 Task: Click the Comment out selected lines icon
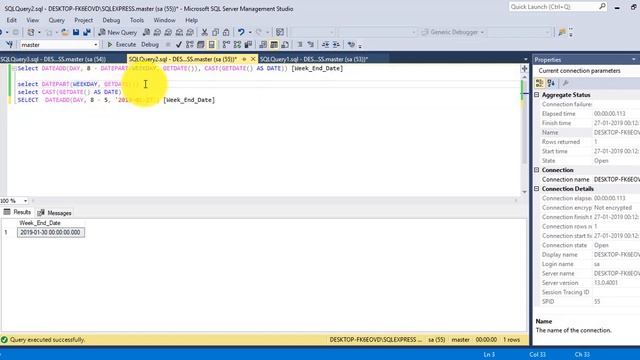[x=300, y=44]
